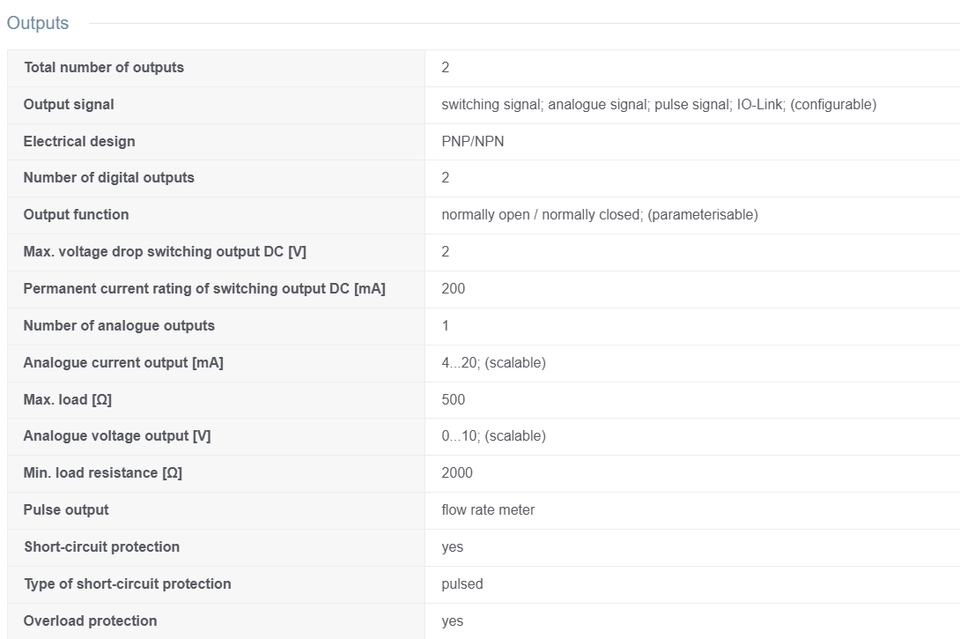The width and height of the screenshot is (960, 639).
Task: Select the 0...10; (scalable) value
Action: pyautogui.click(x=493, y=436)
